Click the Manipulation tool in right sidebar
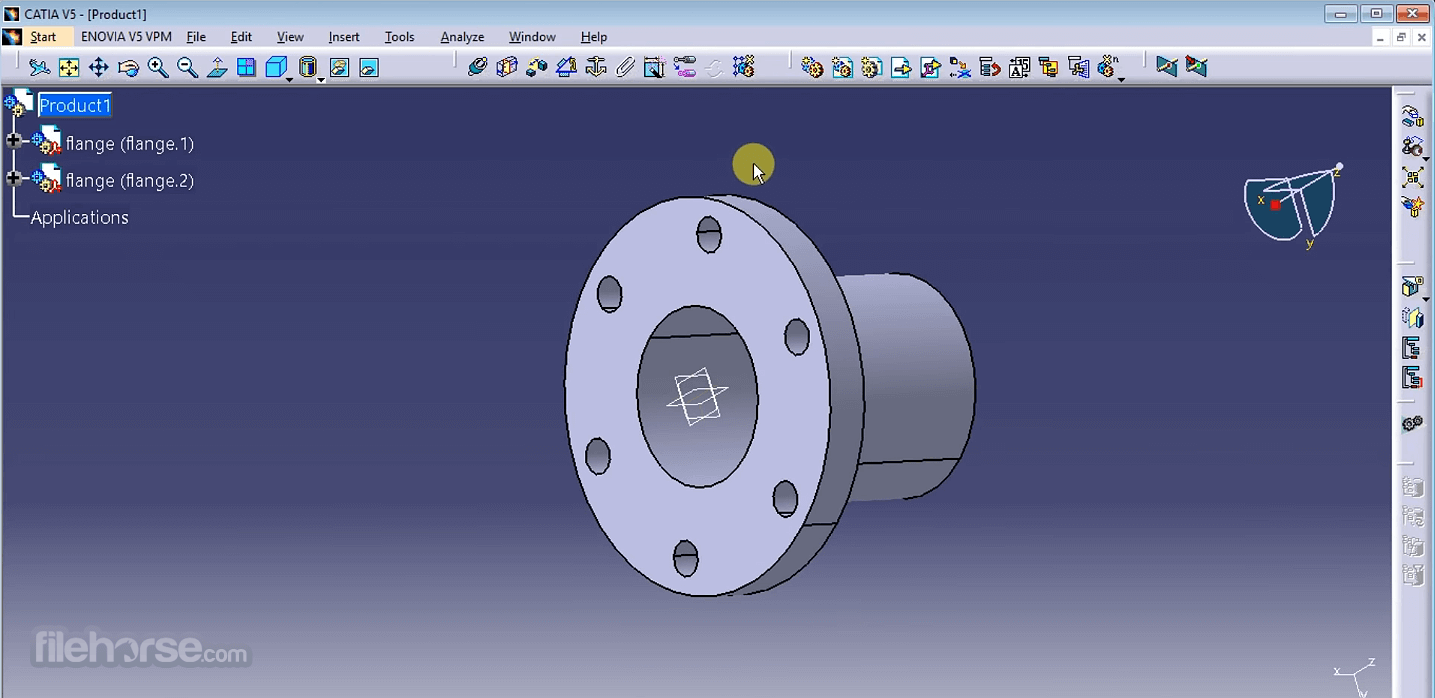The image size is (1435, 698). coord(1412,117)
